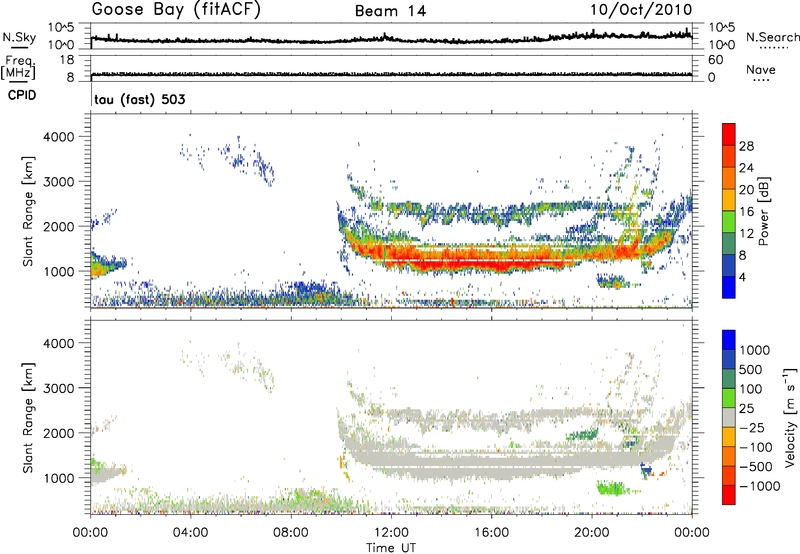The image size is (800, 554).
Task: Click the -100 label on velocity colorbar
Action: point(755,447)
